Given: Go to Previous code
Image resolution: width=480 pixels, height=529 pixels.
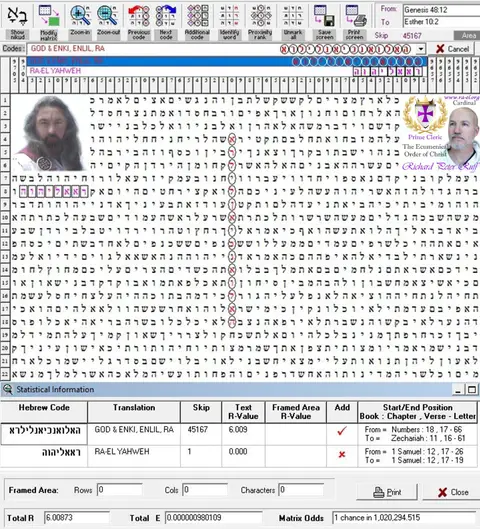Looking at the screenshot, I should pyautogui.click(x=139, y=15).
